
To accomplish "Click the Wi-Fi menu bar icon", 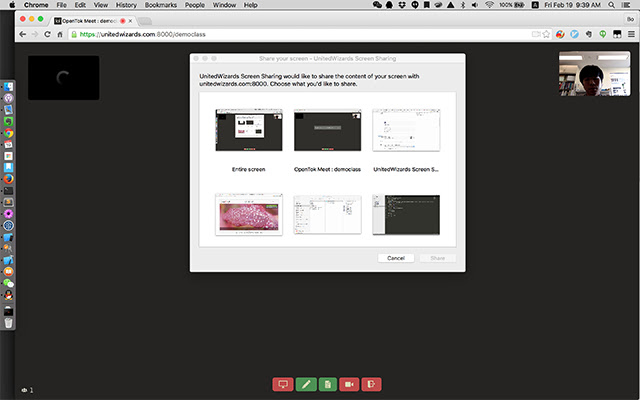I will 489,5.
